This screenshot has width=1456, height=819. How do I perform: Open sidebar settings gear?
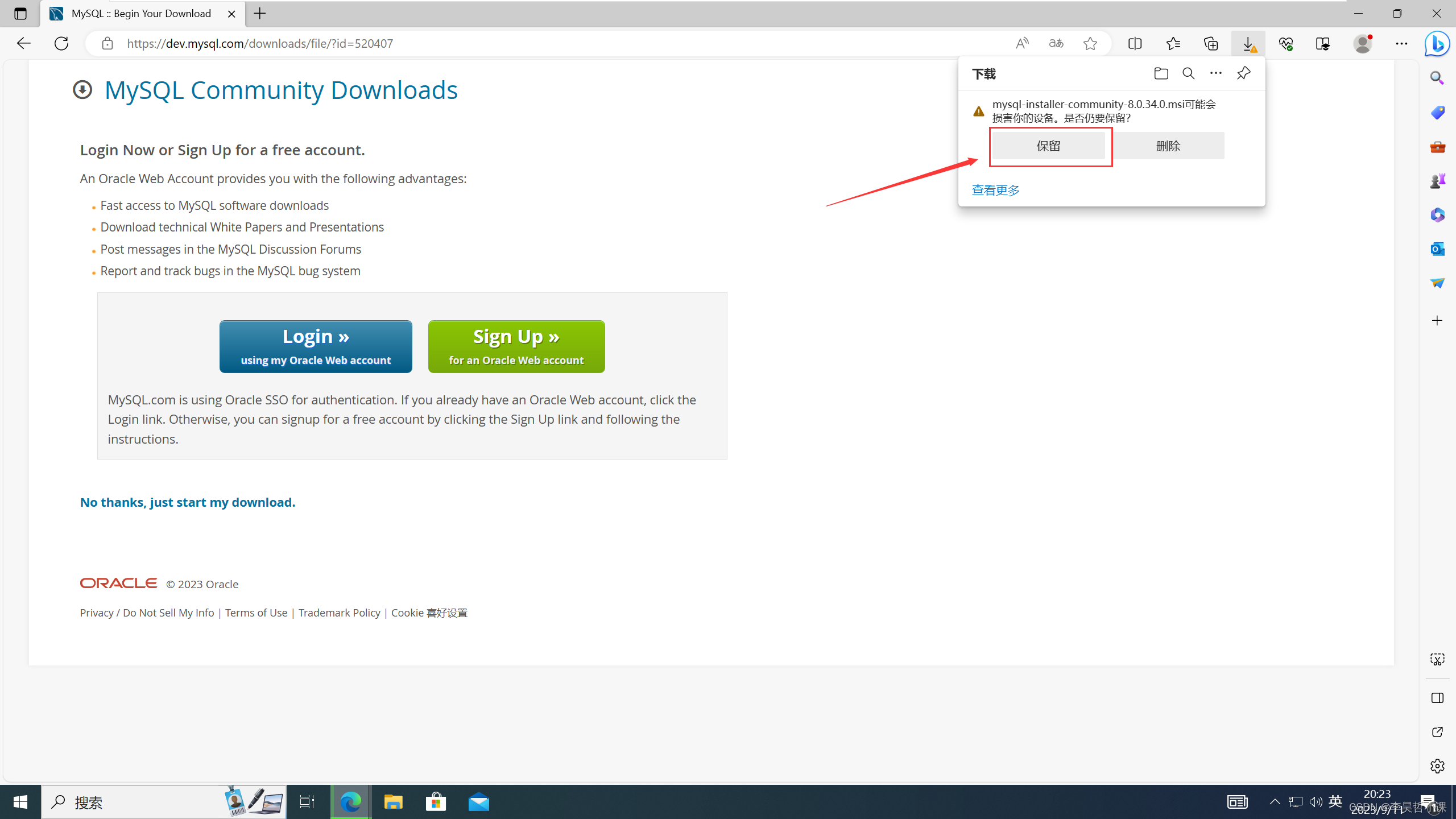1437,766
